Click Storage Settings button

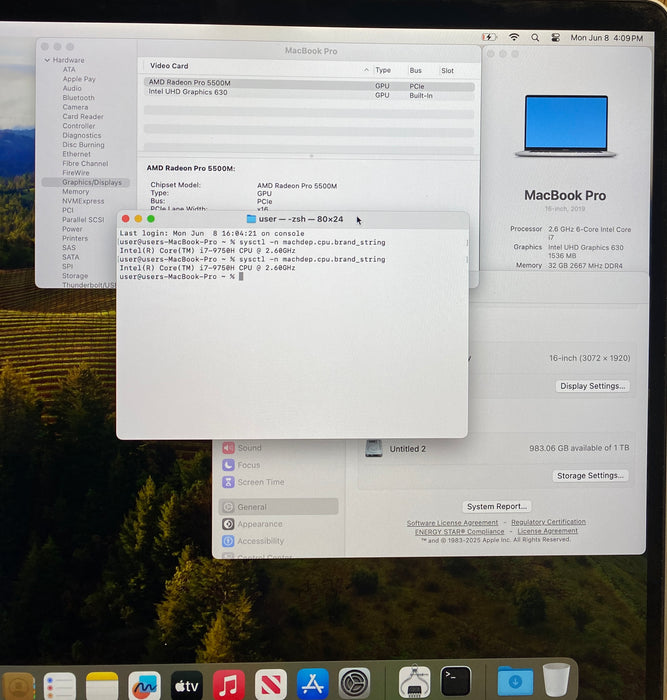(x=590, y=475)
